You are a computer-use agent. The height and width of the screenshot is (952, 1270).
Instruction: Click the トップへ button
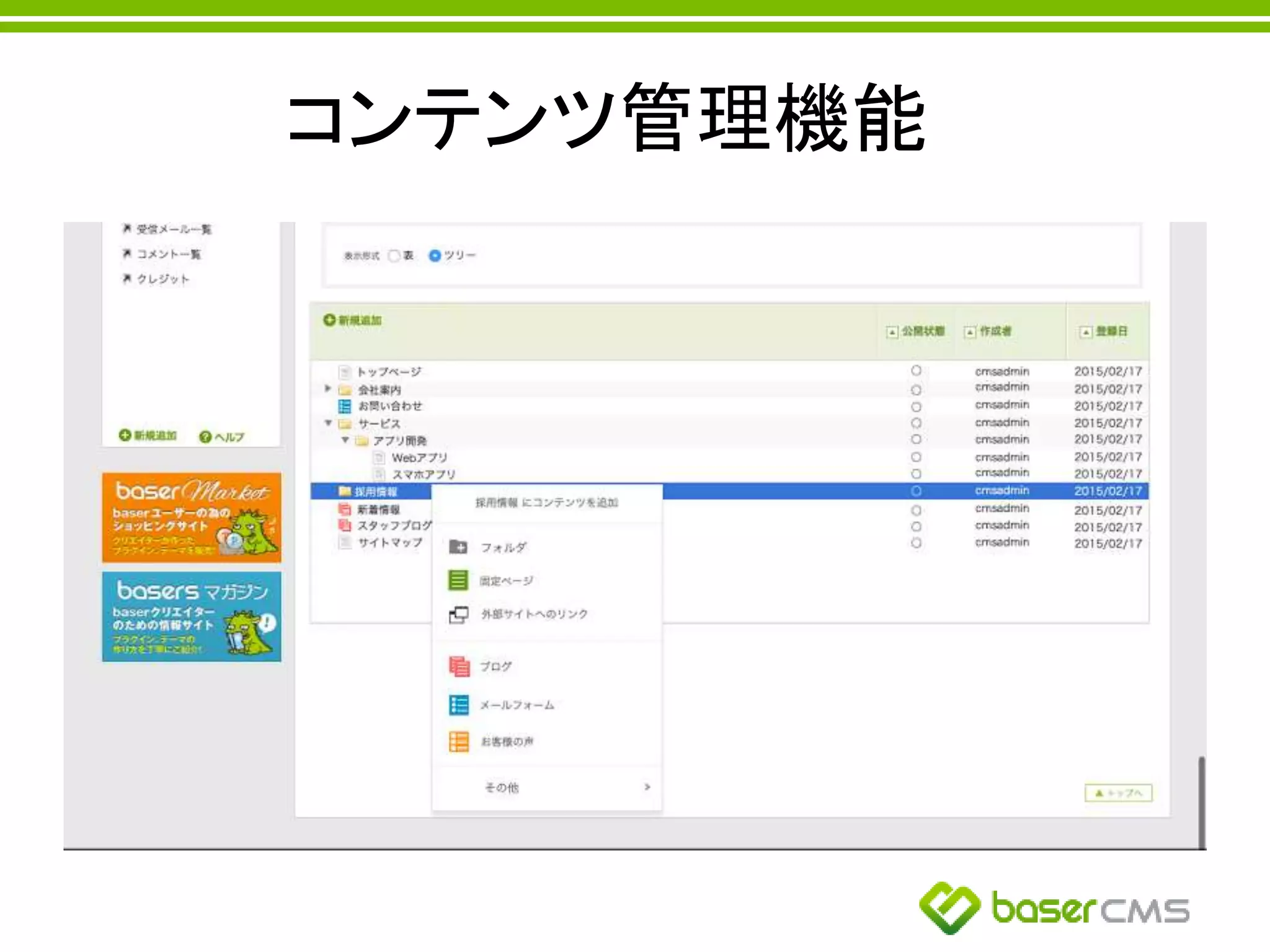coord(1118,793)
